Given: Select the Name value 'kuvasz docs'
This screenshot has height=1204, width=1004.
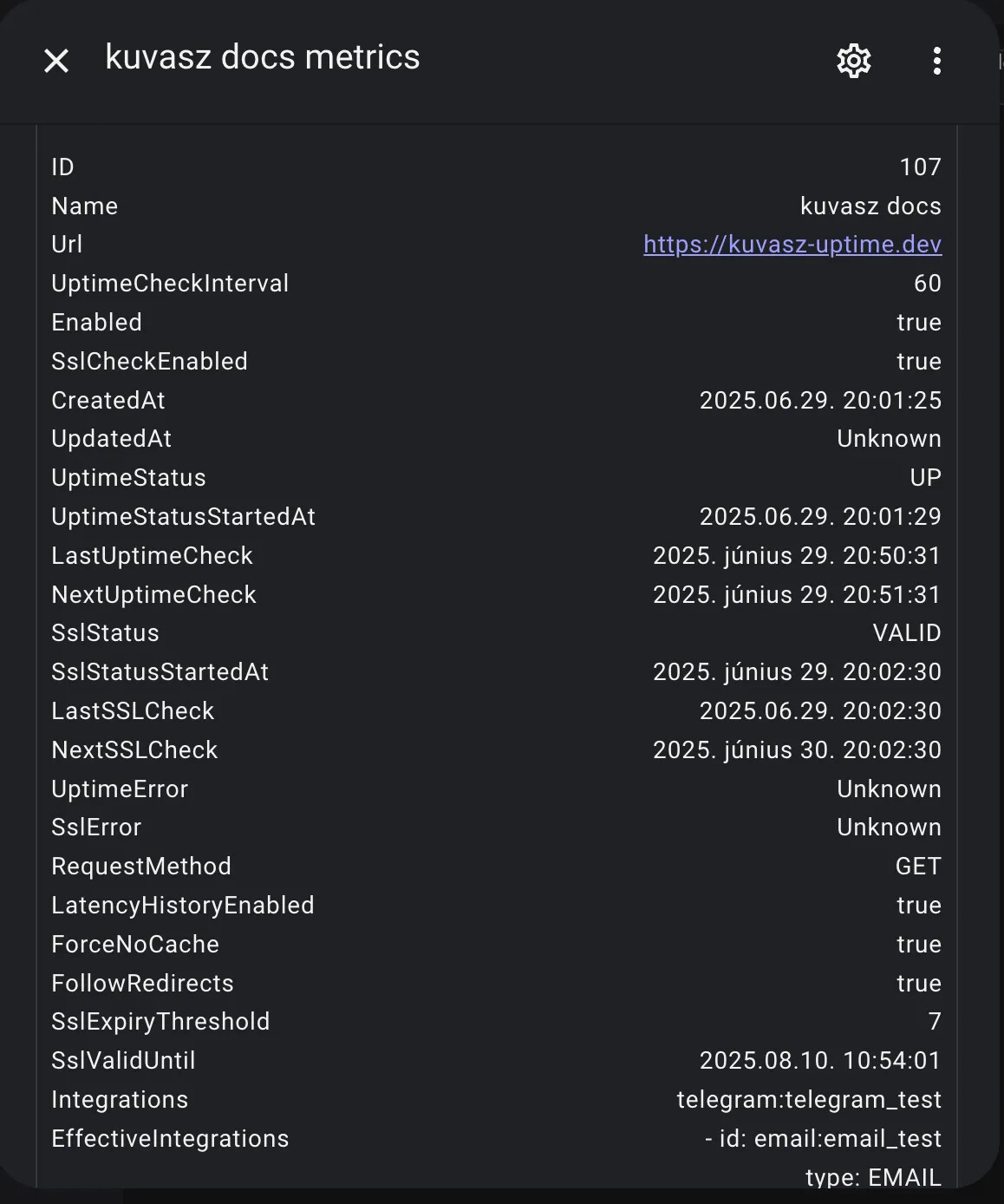Looking at the screenshot, I should [x=870, y=206].
